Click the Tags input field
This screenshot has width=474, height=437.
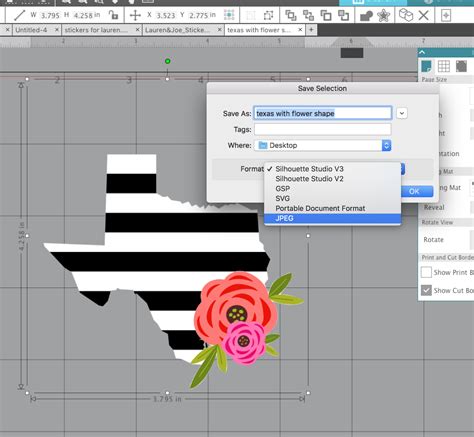click(x=322, y=129)
